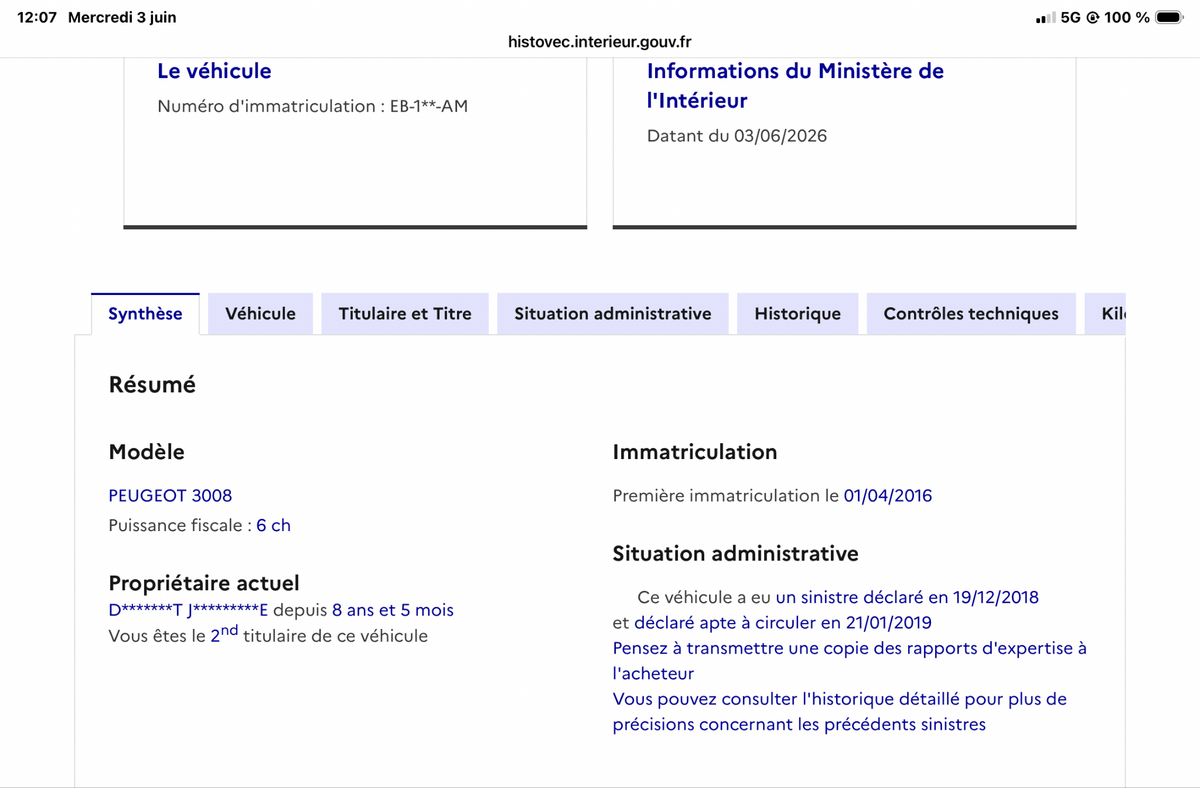Click 'Situation administrative' heading in summary
Screen dimensions: 1200x788
(736, 553)
